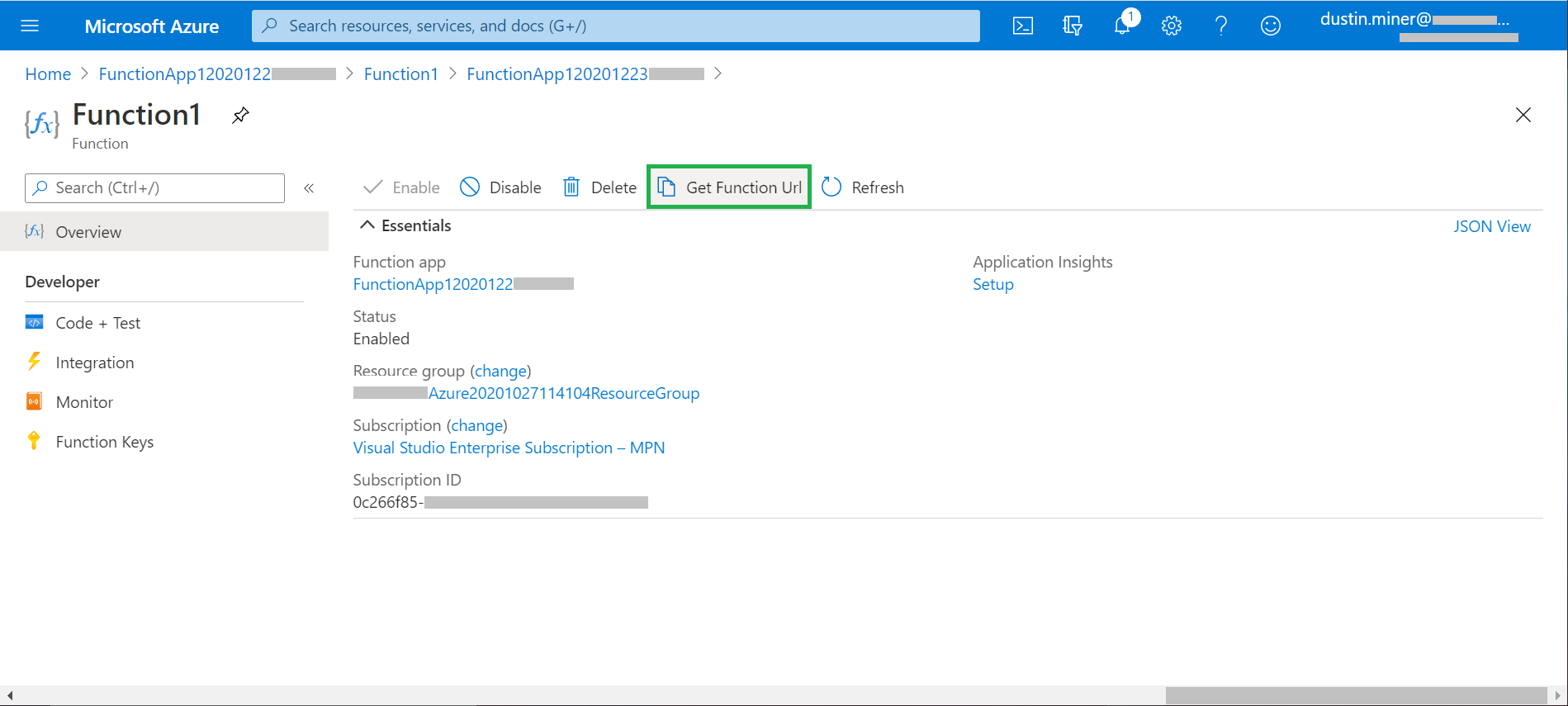Viewport: 1568px width, 706px height.
Task: Open Function Keys
Action: click(x=105, y=442)
